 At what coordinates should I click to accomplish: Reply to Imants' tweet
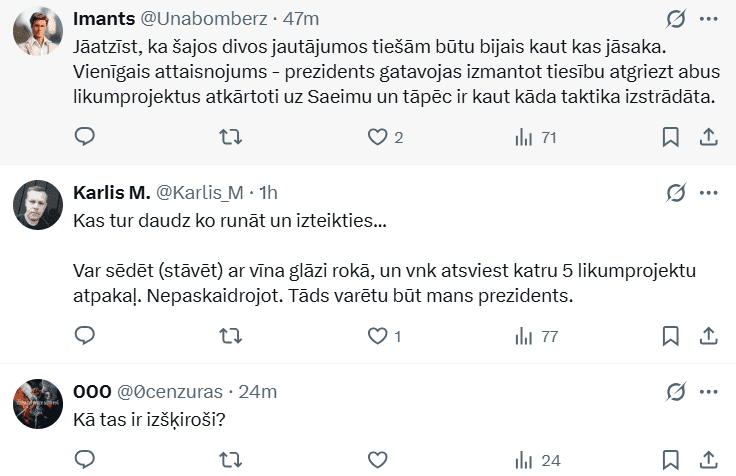click(85, 137)
